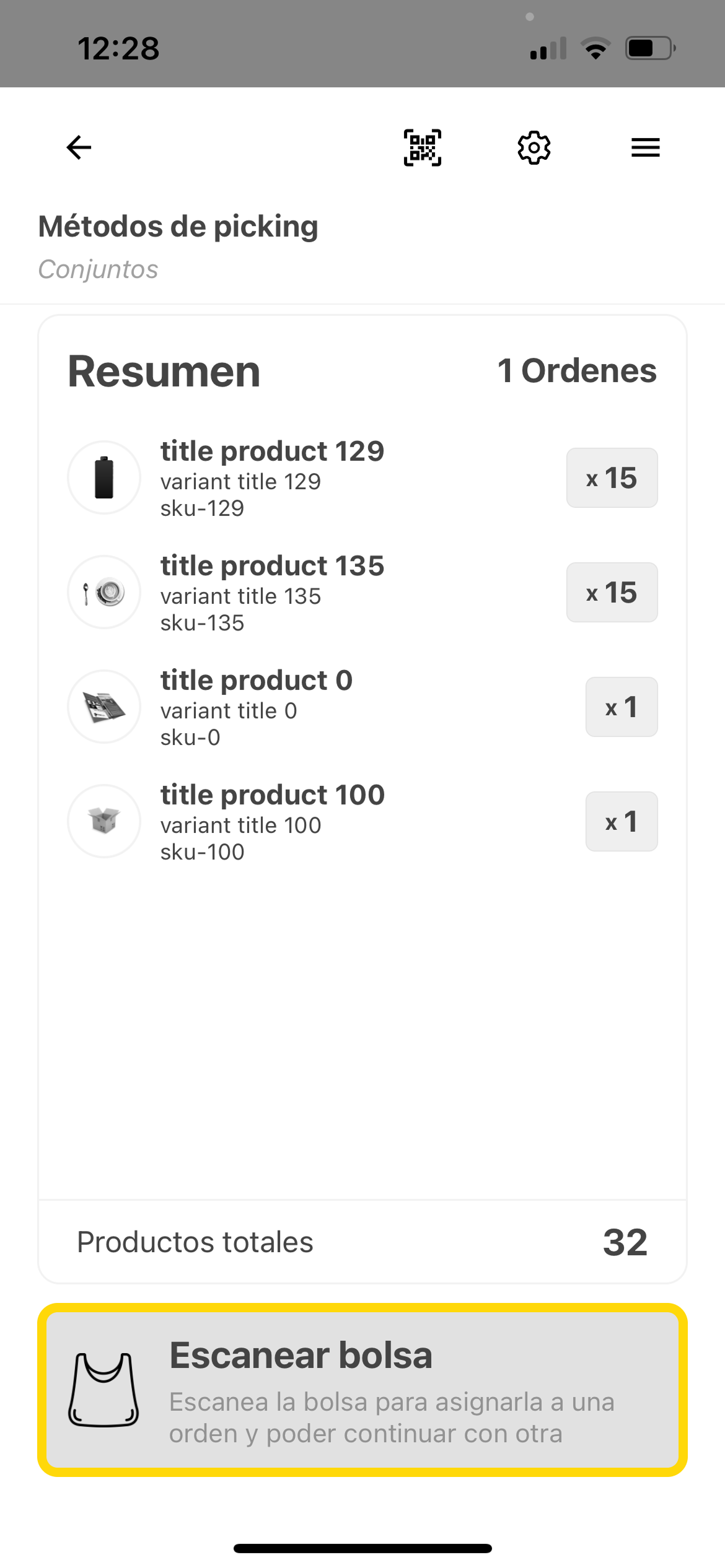Screen dimensions: 725x1568
Task: Tap x 1 quantity for product 0
Action: (622, 707)
